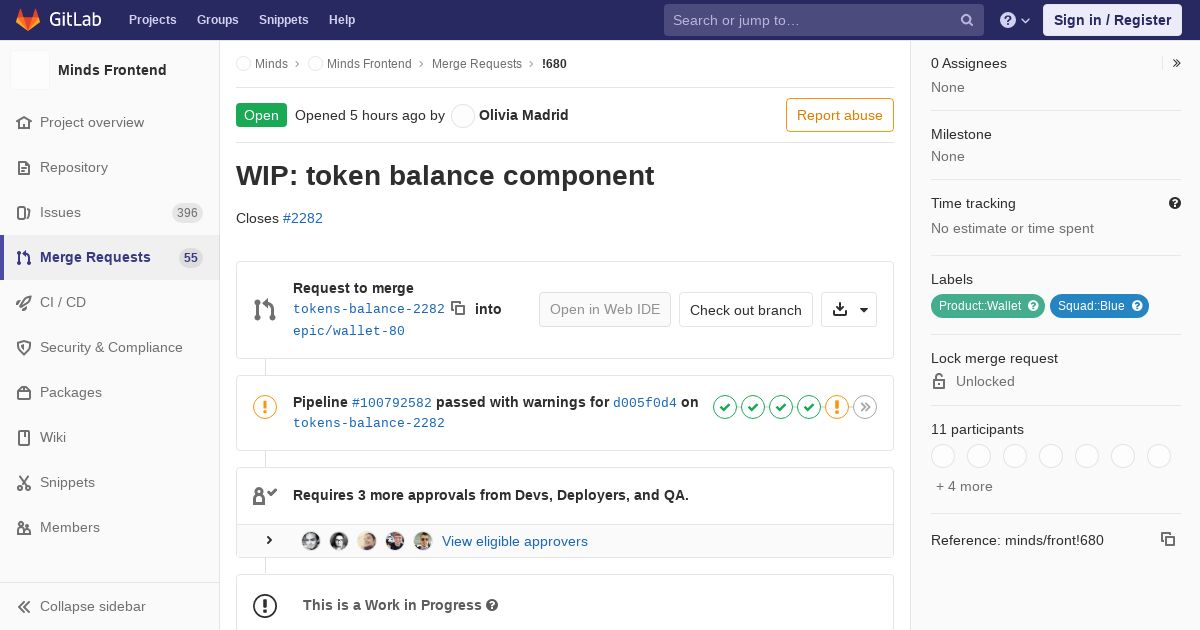Image resolution: width=1200 pixels, height=630 pixels.
Task: Click the Snippets scissors icon
Action: 24,482
